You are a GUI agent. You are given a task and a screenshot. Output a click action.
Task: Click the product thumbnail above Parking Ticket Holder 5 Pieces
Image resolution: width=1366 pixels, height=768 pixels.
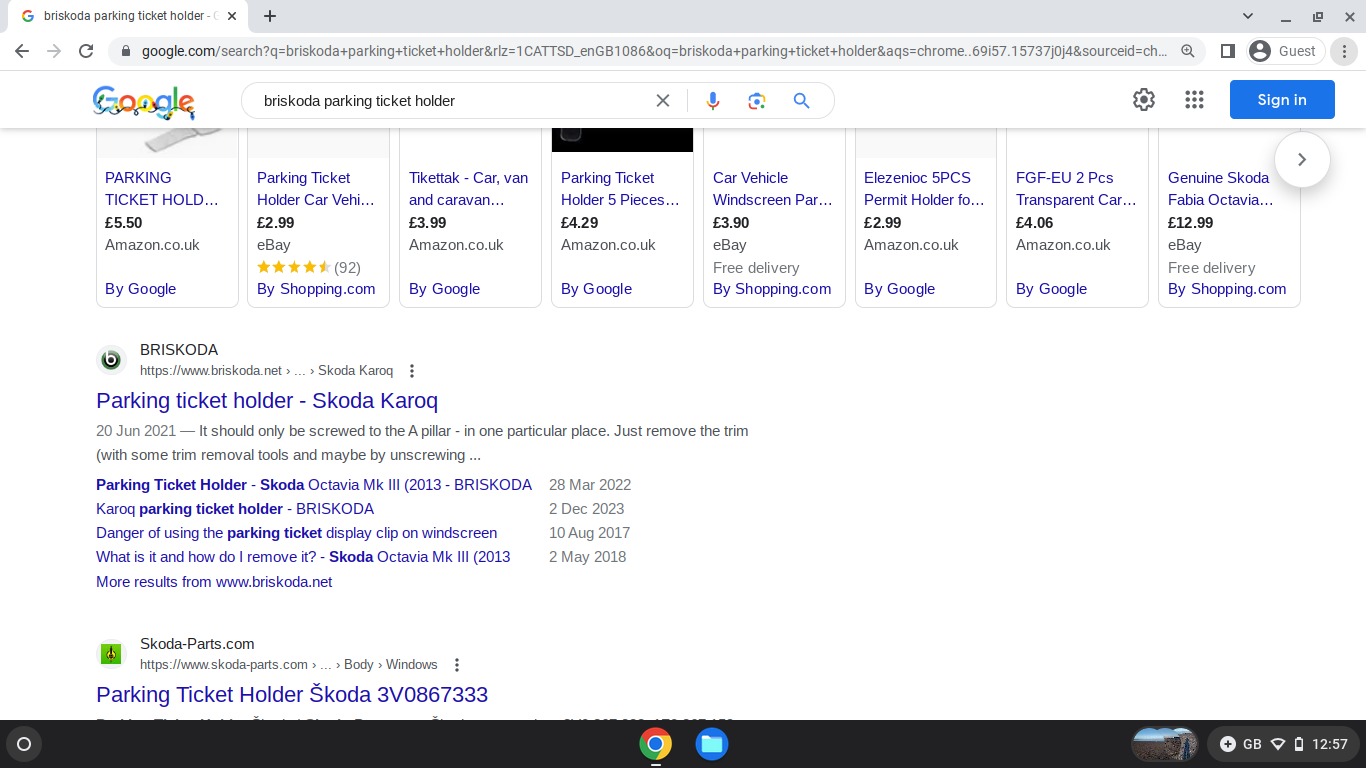(x=622, y=140)
